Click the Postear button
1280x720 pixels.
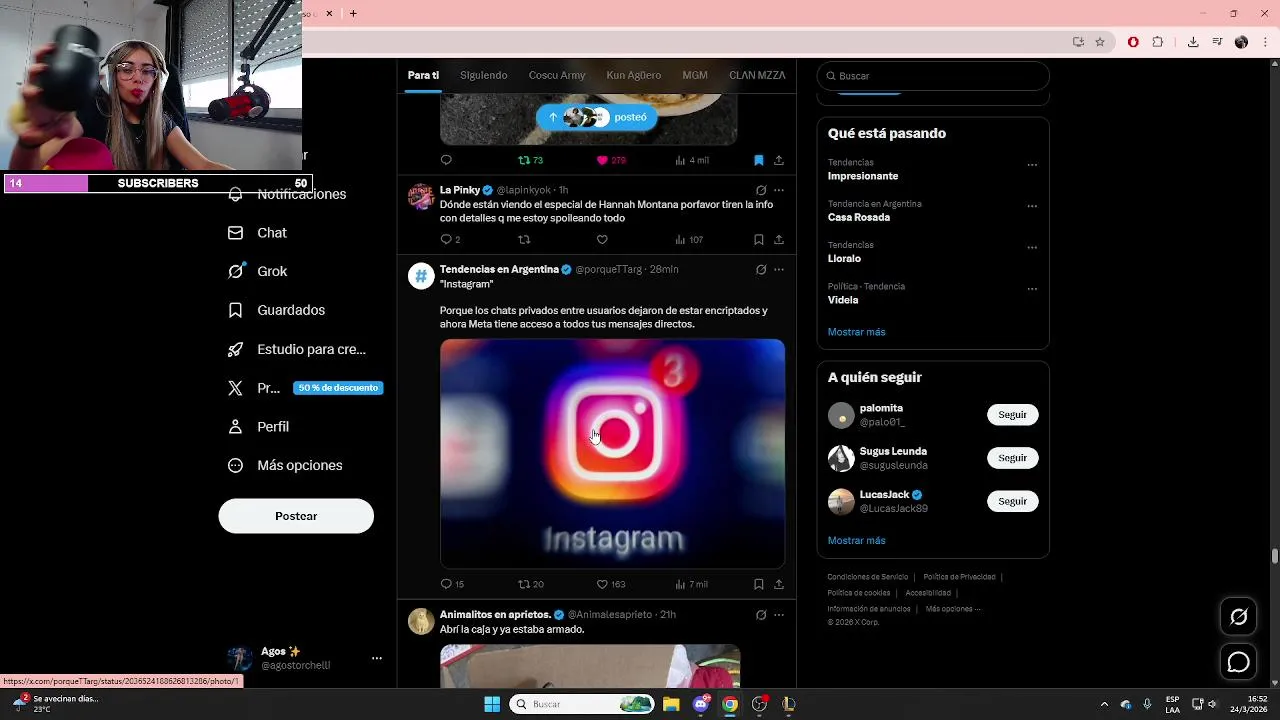296,516
